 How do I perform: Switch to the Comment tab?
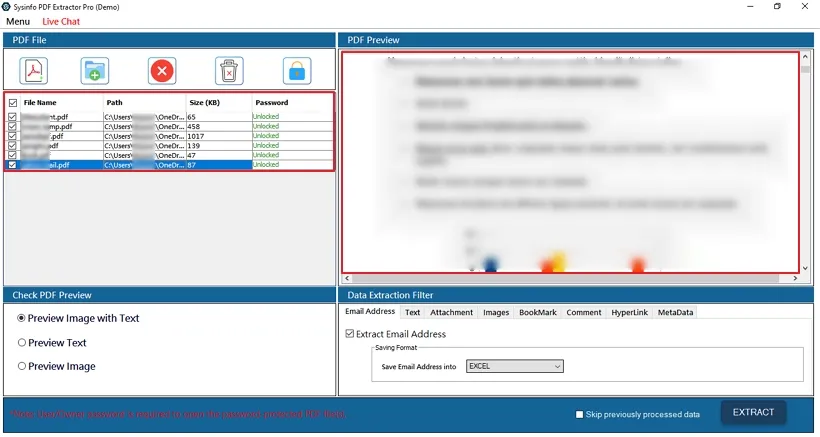[x=584, y=313]
